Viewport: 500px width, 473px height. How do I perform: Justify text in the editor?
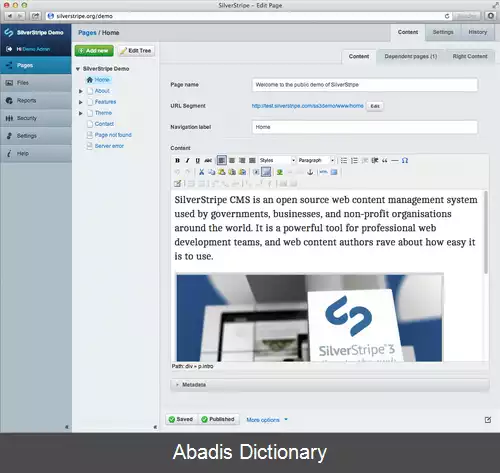click(252, 160)
